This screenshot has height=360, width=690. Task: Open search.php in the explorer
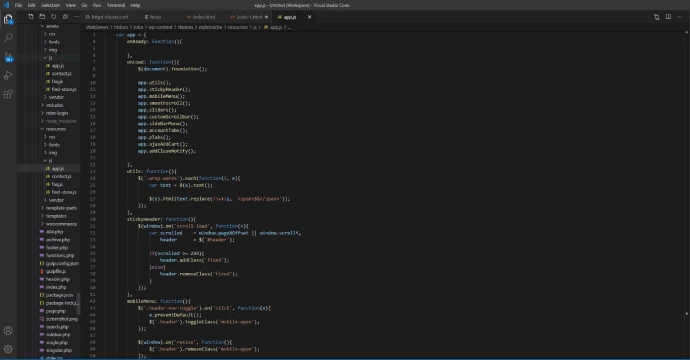(57, 327)
